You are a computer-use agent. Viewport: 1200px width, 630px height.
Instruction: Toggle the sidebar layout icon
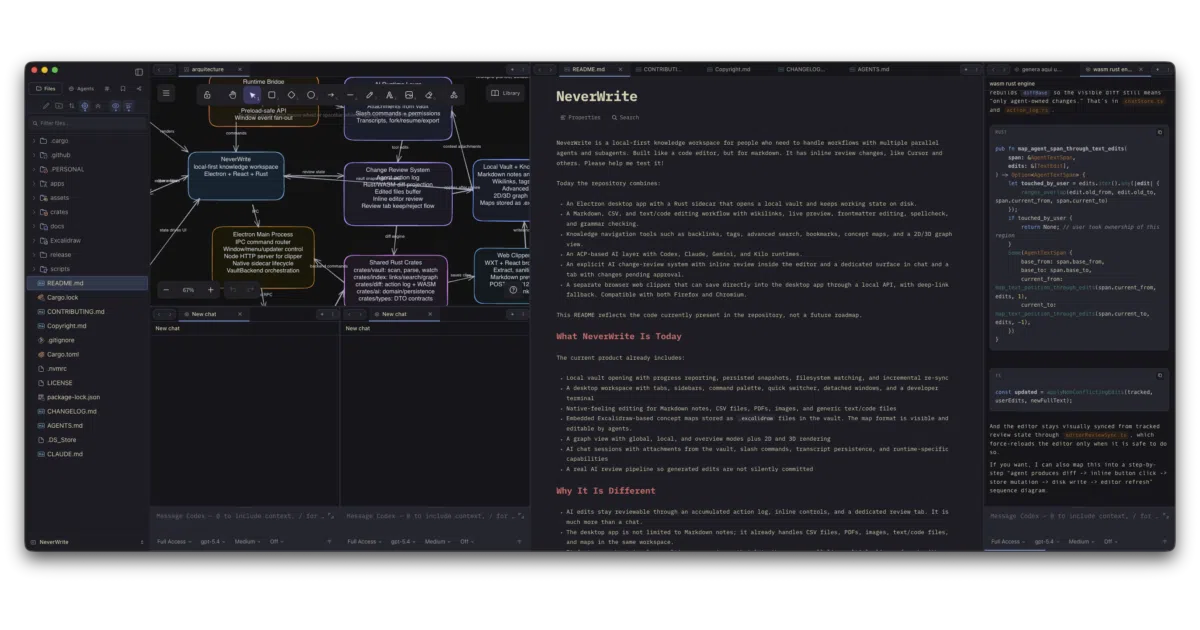(138, 72)
